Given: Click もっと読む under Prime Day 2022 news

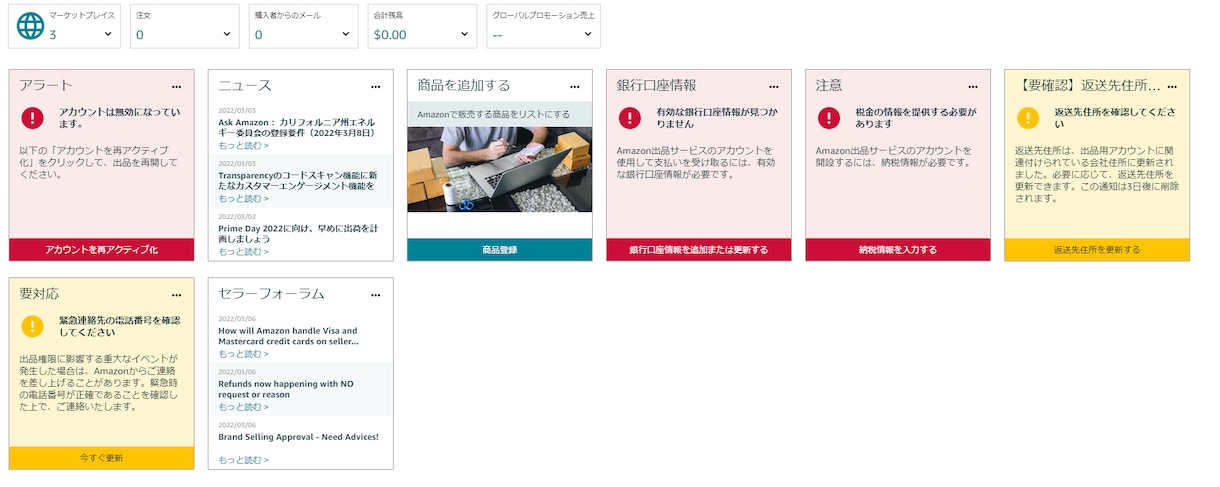Looking at the screenshot, I should click(x=243, y=251).
